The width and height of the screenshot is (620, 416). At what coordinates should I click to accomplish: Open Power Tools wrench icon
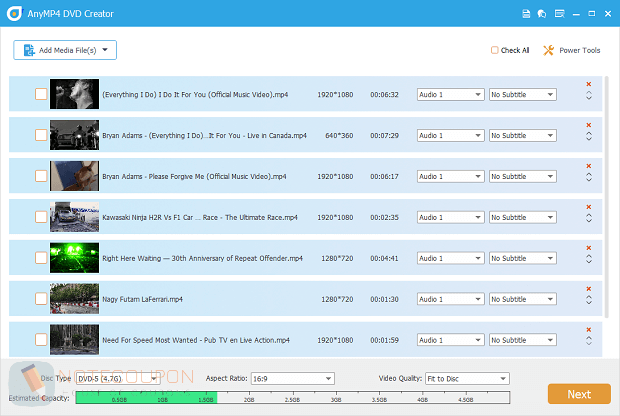pos(548,50)
